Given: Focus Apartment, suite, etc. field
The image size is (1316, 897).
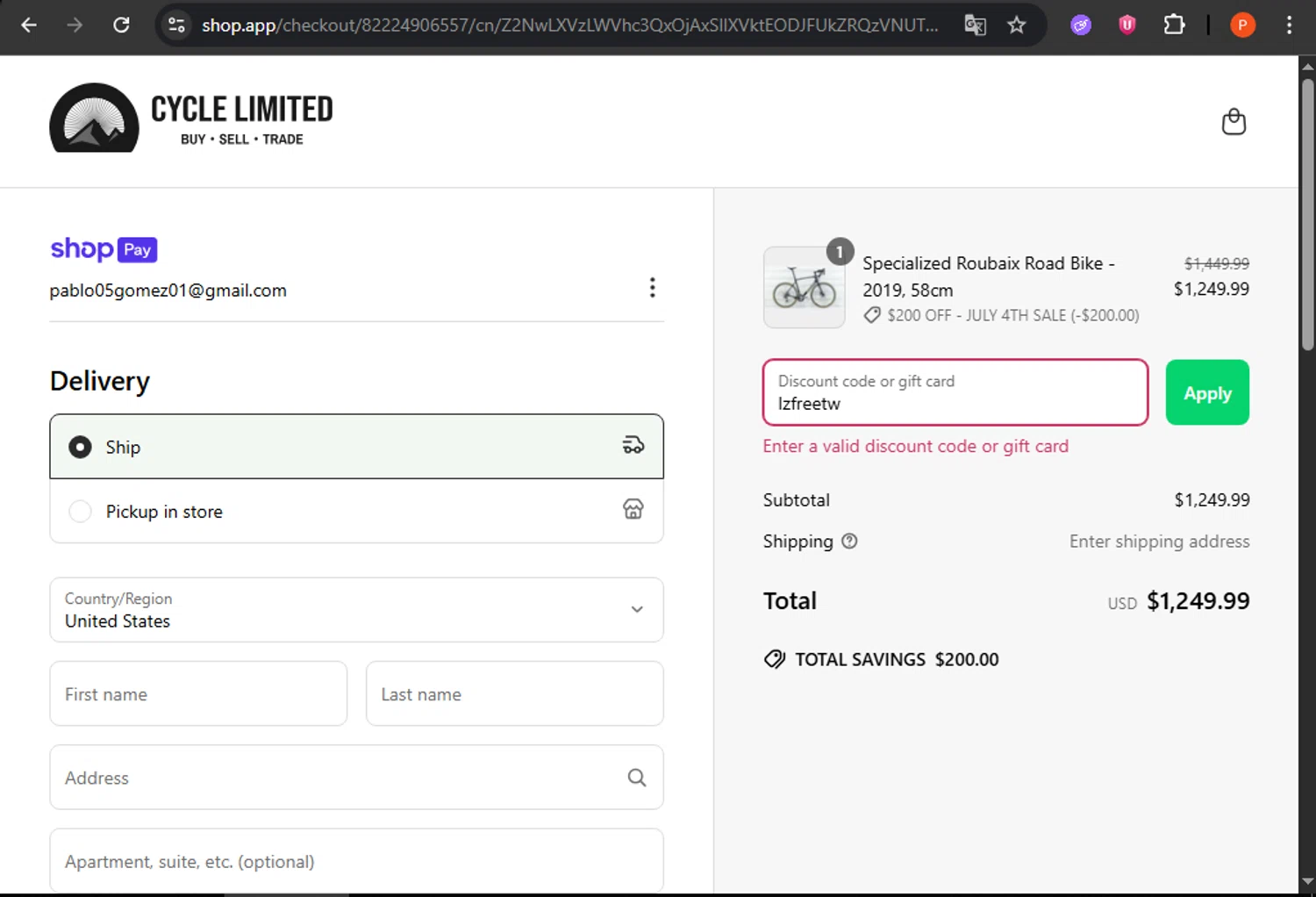Looking at the screenshot, I should [356, 861].
